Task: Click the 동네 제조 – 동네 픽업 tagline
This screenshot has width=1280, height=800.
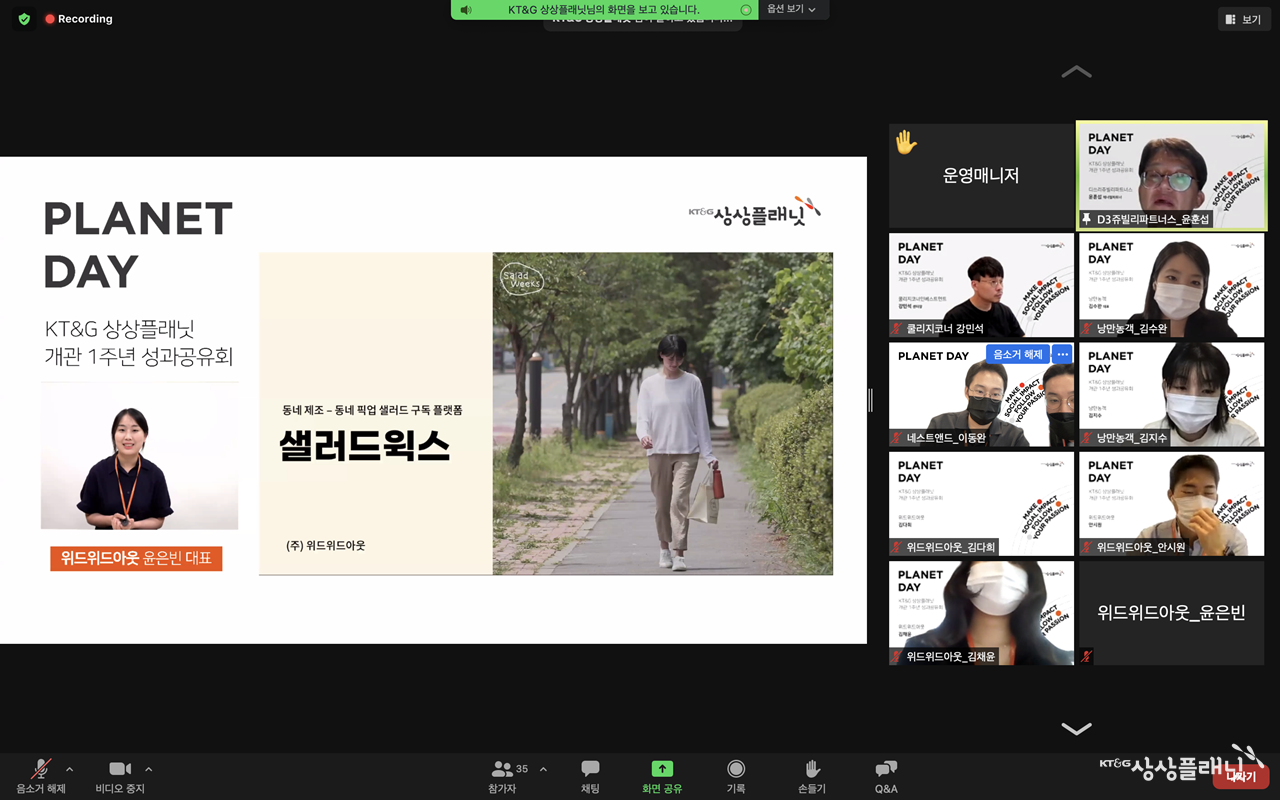Action: (373, 410)
